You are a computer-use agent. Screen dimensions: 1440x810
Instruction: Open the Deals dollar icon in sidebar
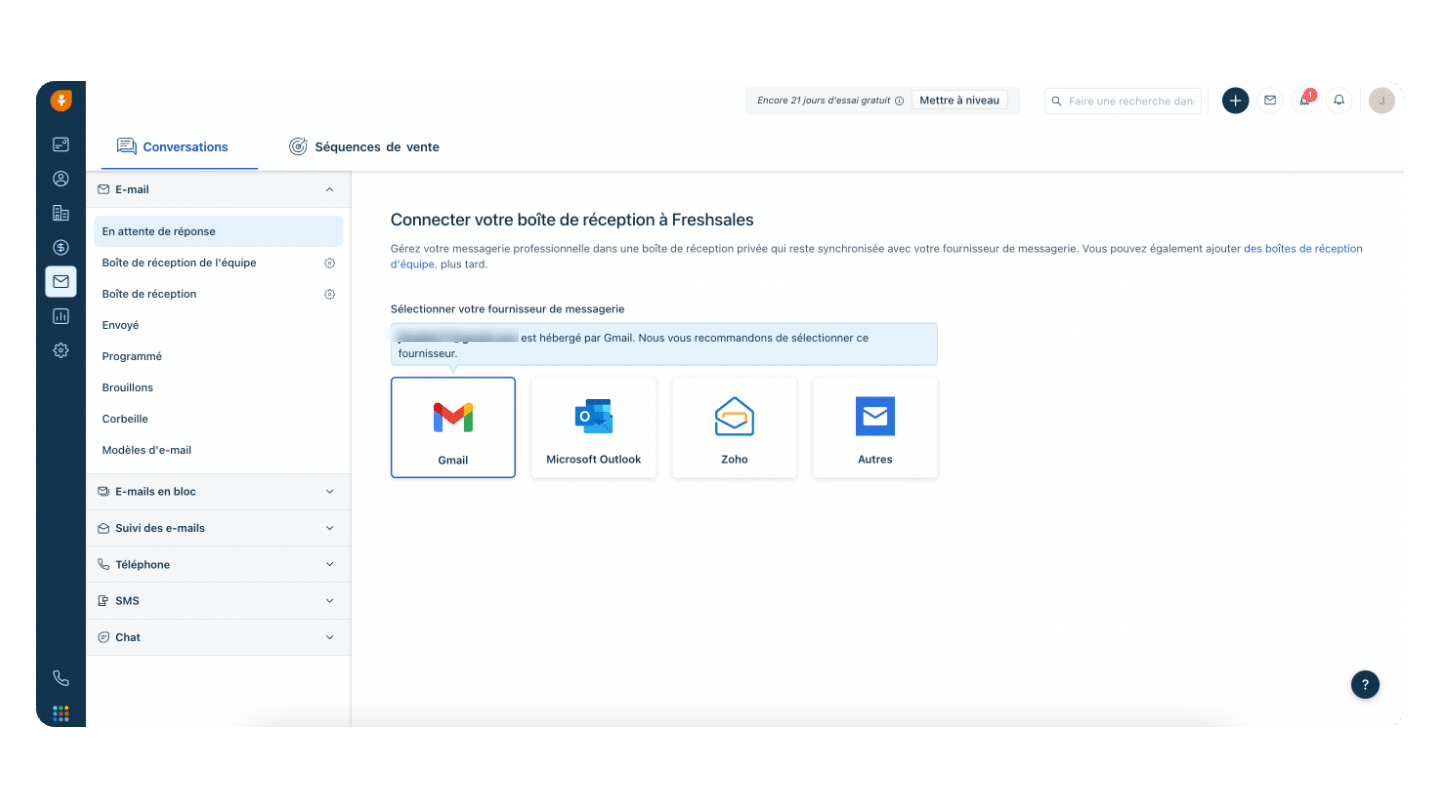61,247
